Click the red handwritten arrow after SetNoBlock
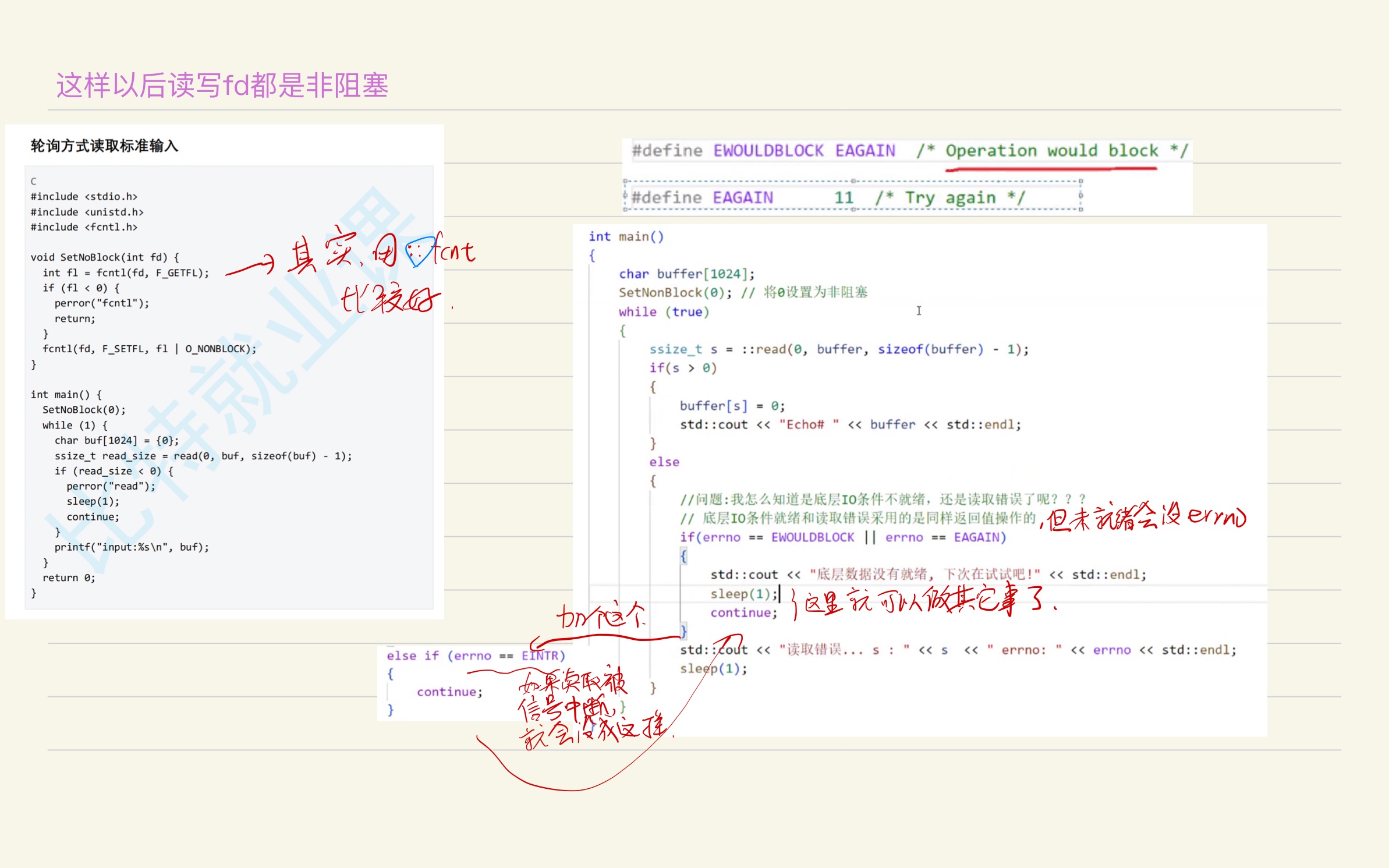The image size is (1389, 868). [x=249, y=267]
